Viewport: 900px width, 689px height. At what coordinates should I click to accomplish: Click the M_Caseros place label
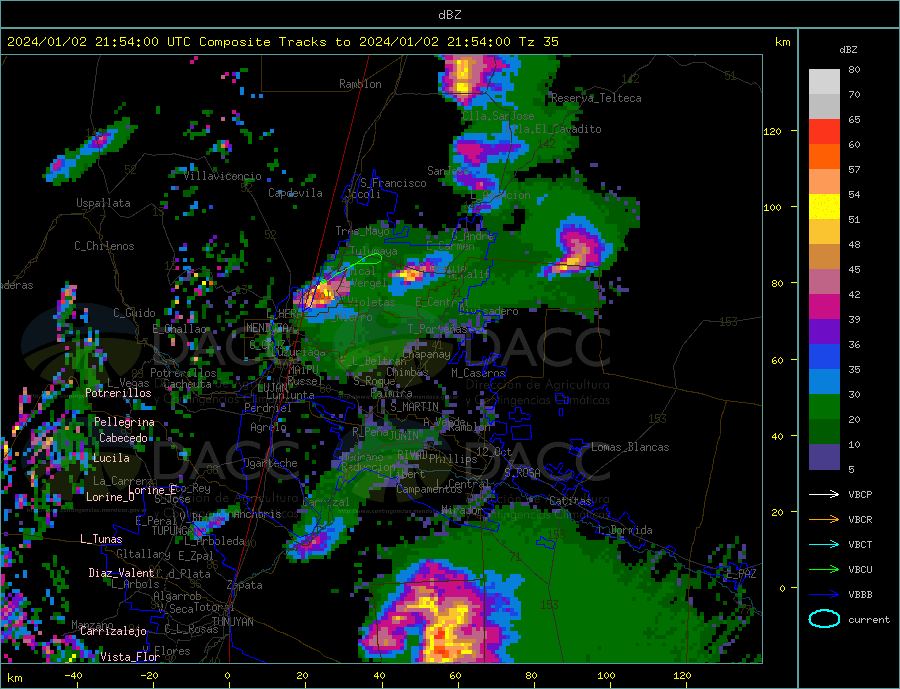(x=478, y=373)
